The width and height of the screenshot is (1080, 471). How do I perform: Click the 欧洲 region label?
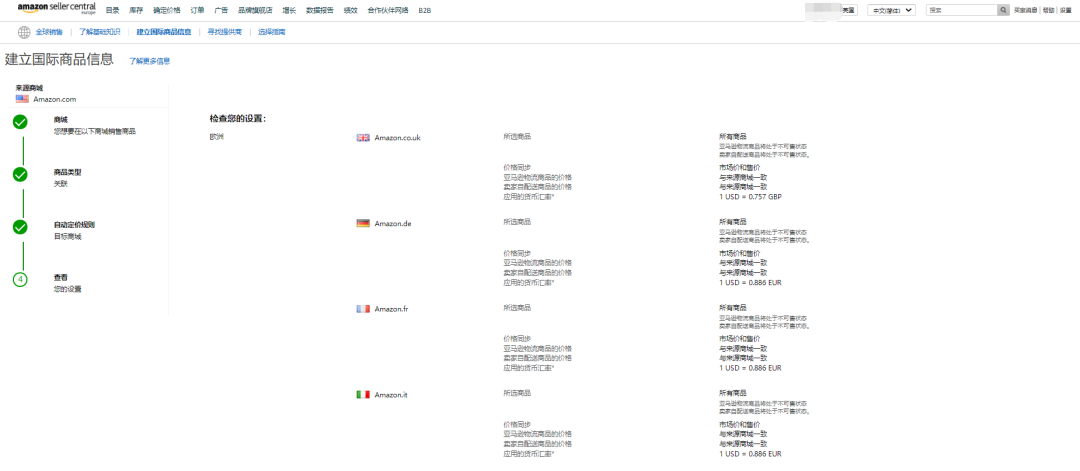click(x=216, y=137)
